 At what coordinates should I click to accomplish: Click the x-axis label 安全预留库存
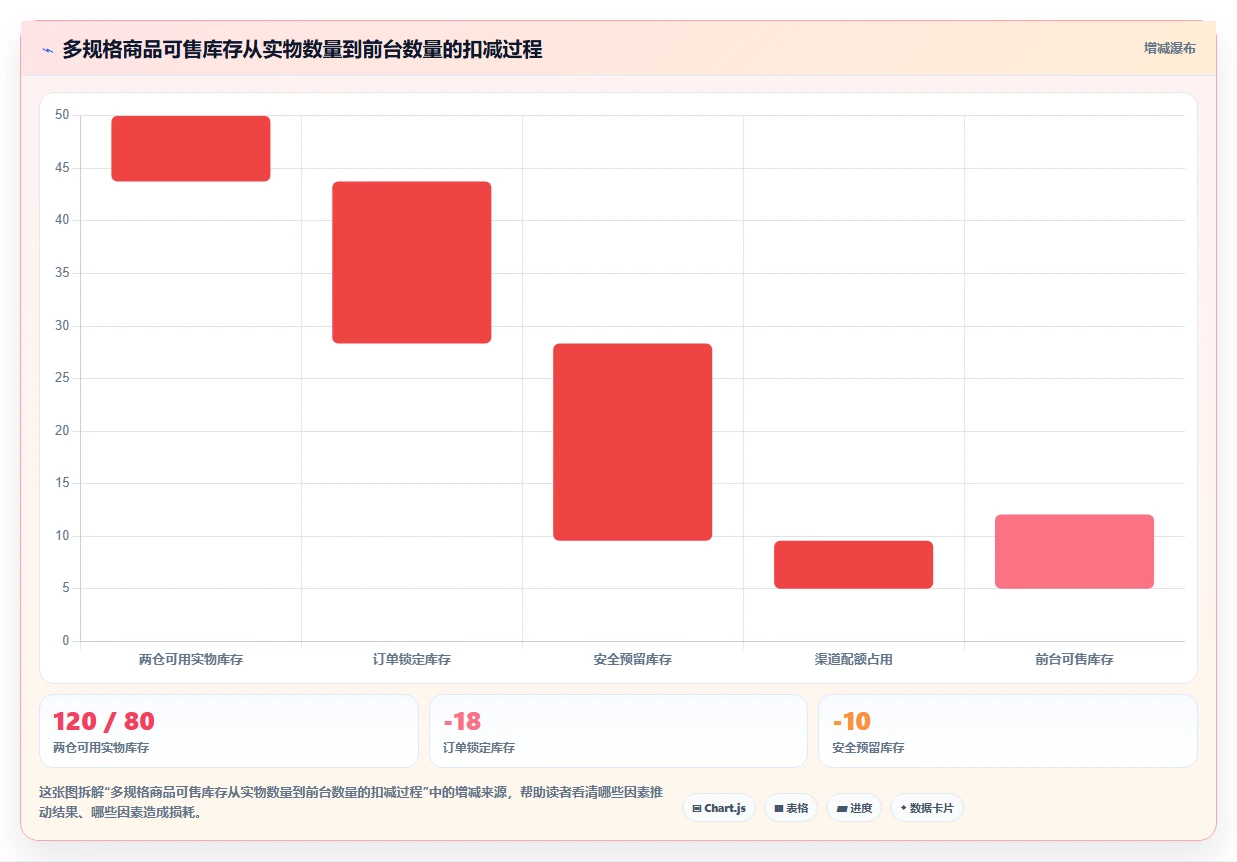tap(633, 660)
